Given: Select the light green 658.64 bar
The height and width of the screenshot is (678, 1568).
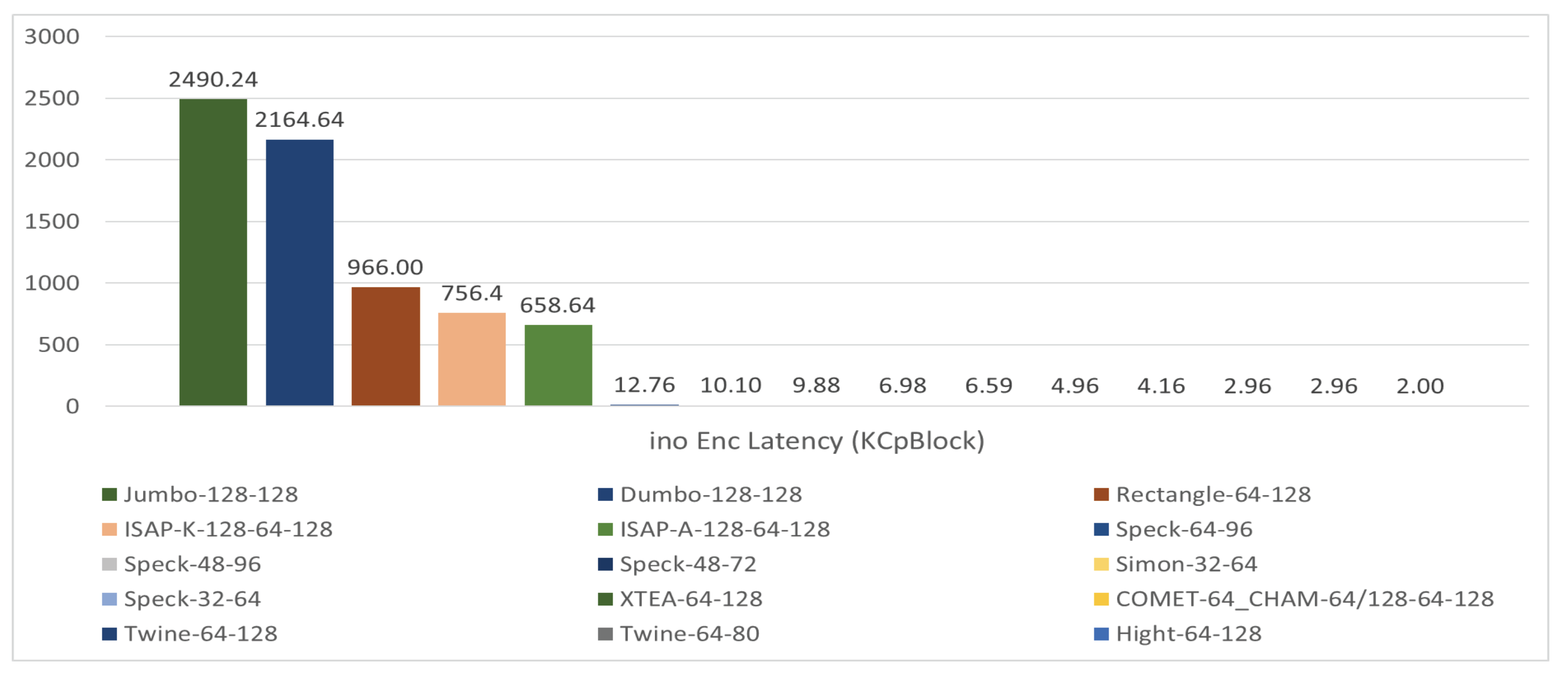Looking at the screenshot, I should pyautogui.click(x=558, y=365).
